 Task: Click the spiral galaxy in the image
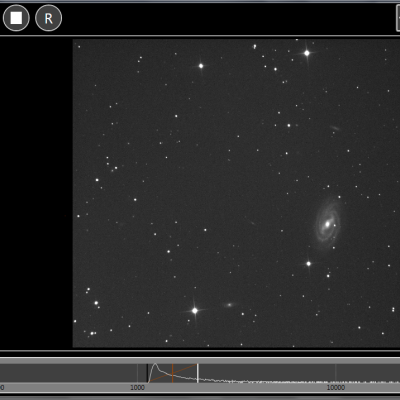coord(328,223)
